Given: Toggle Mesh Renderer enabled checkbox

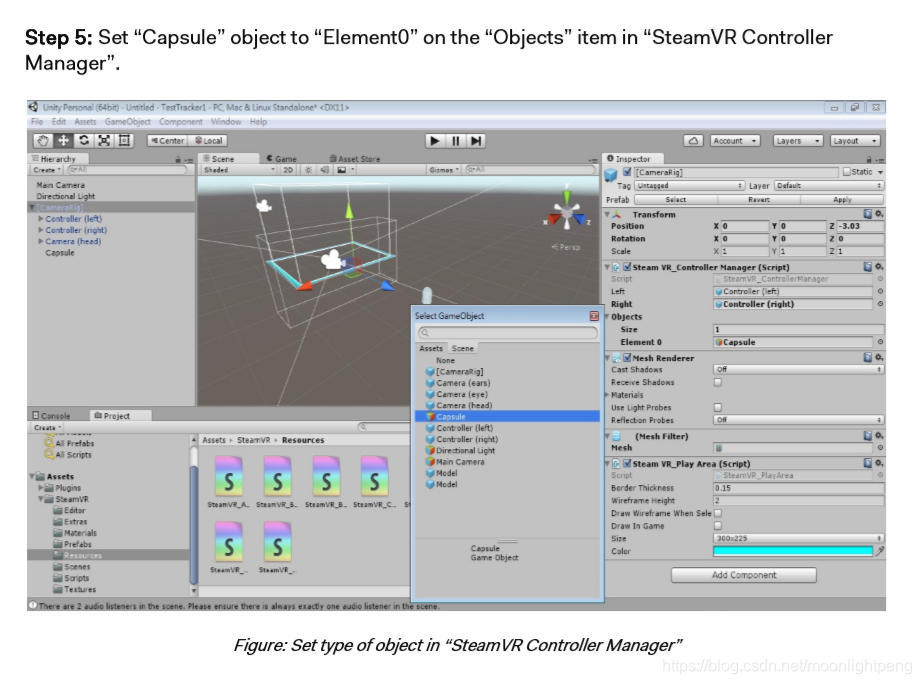Looking at the screenshot, I should (627, 358).
